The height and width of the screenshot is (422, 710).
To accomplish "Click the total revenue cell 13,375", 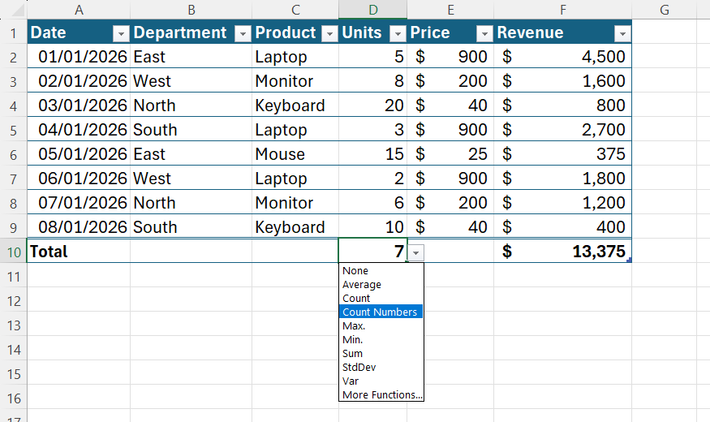I will pos(562,251).
